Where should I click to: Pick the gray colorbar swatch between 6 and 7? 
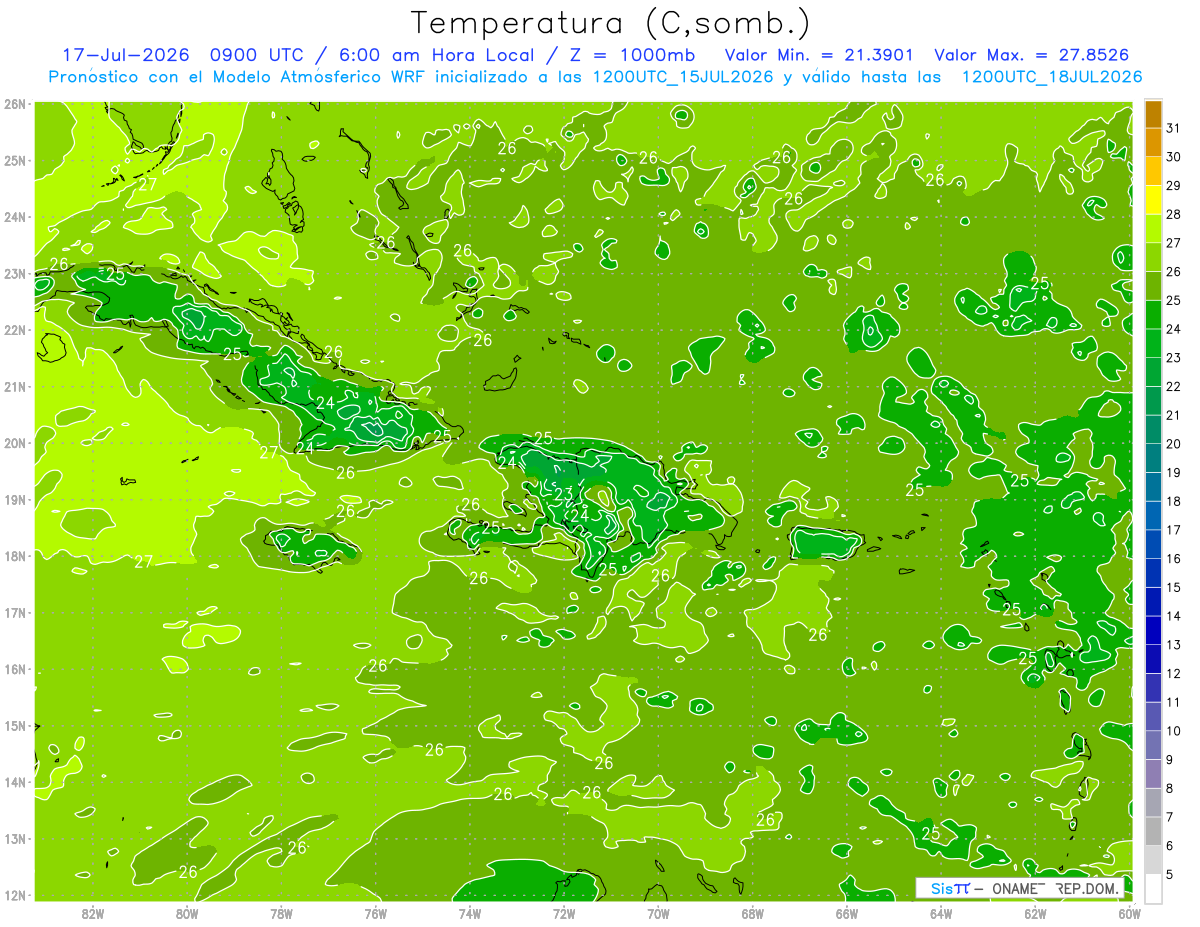point(1153,831)
